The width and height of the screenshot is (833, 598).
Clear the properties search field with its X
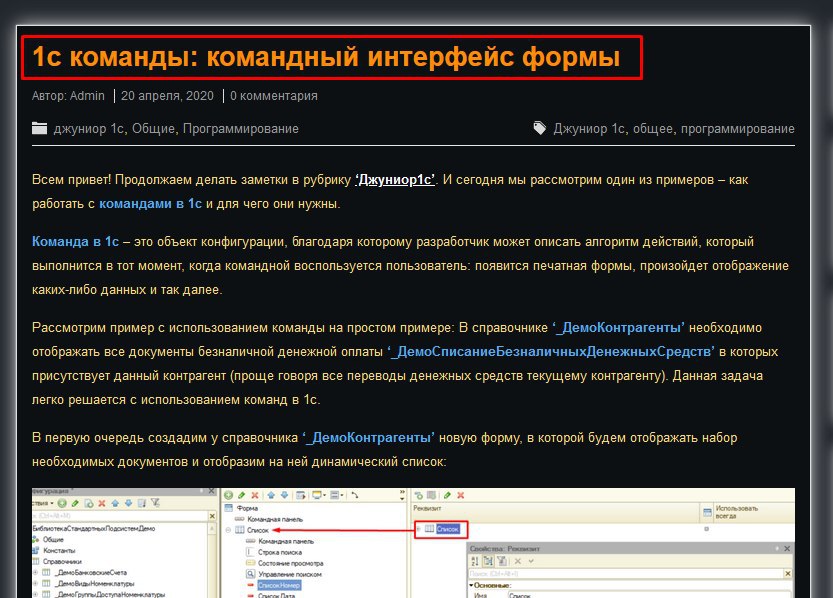pyautogui.click(x=788, y=574)
